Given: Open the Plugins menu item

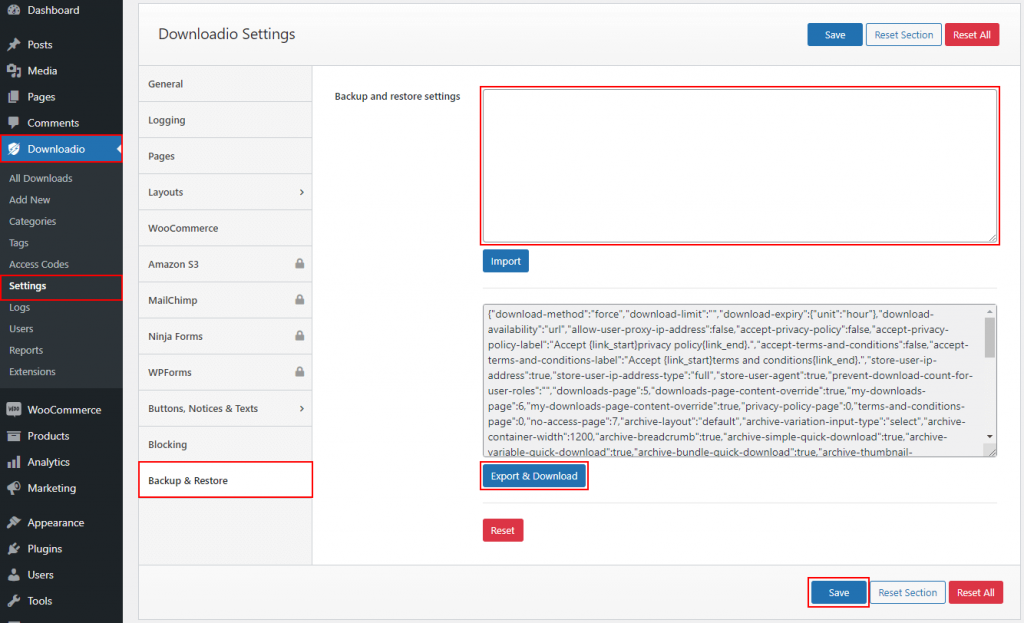Looking at the screenshot, I should 61,549.
